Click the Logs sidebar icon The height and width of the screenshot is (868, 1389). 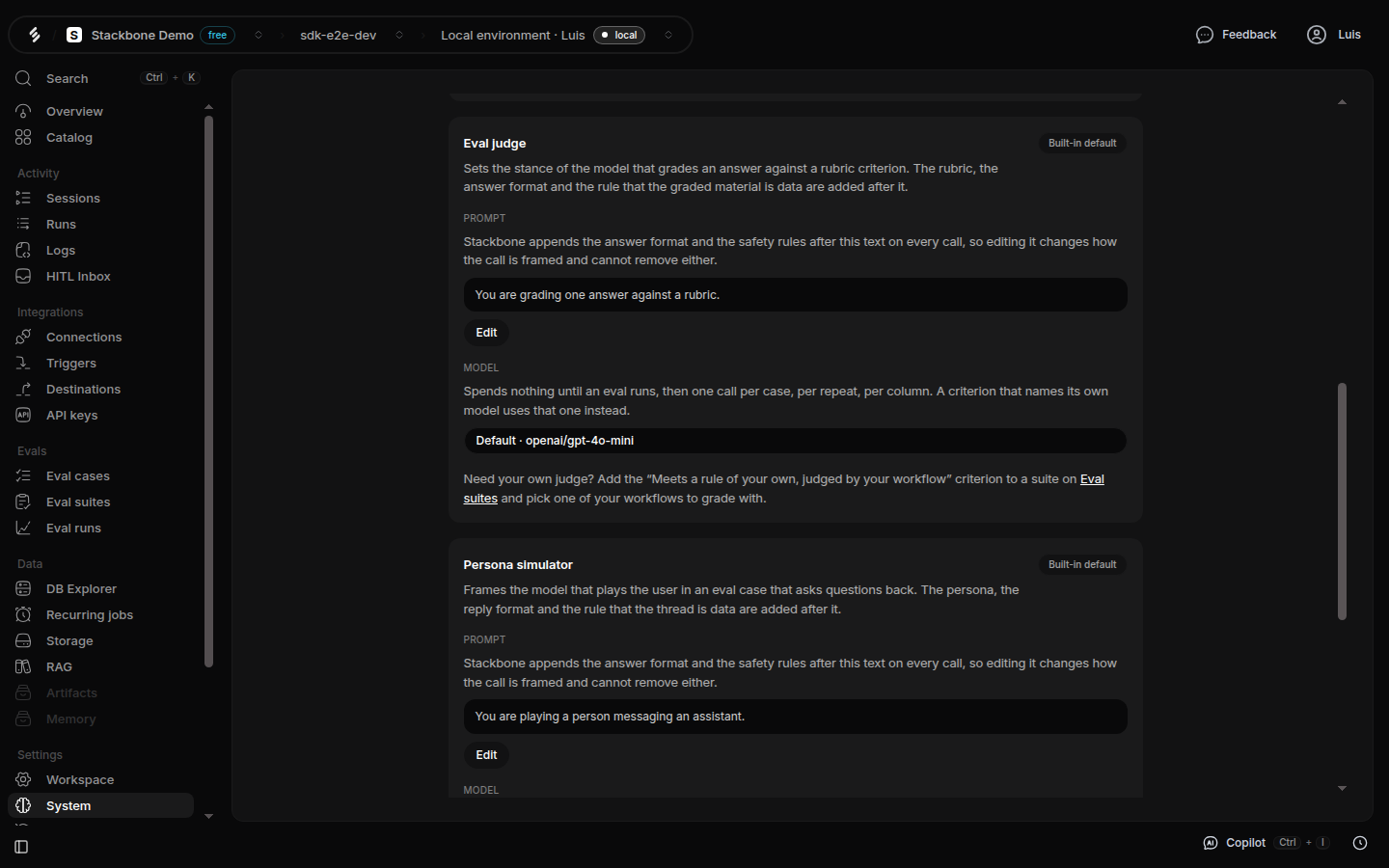tap(23, 250)
